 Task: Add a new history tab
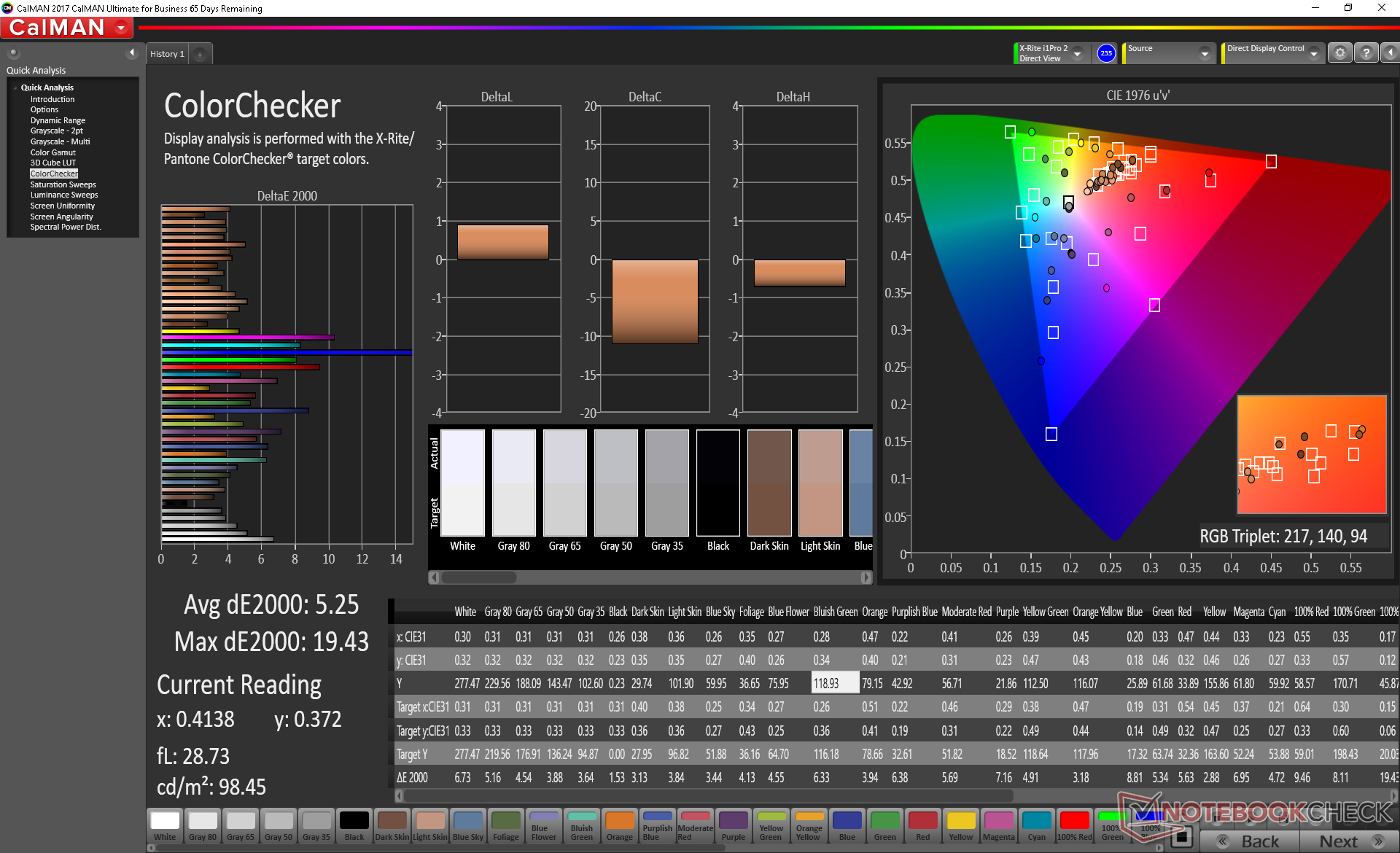click(x=200, y=54)
